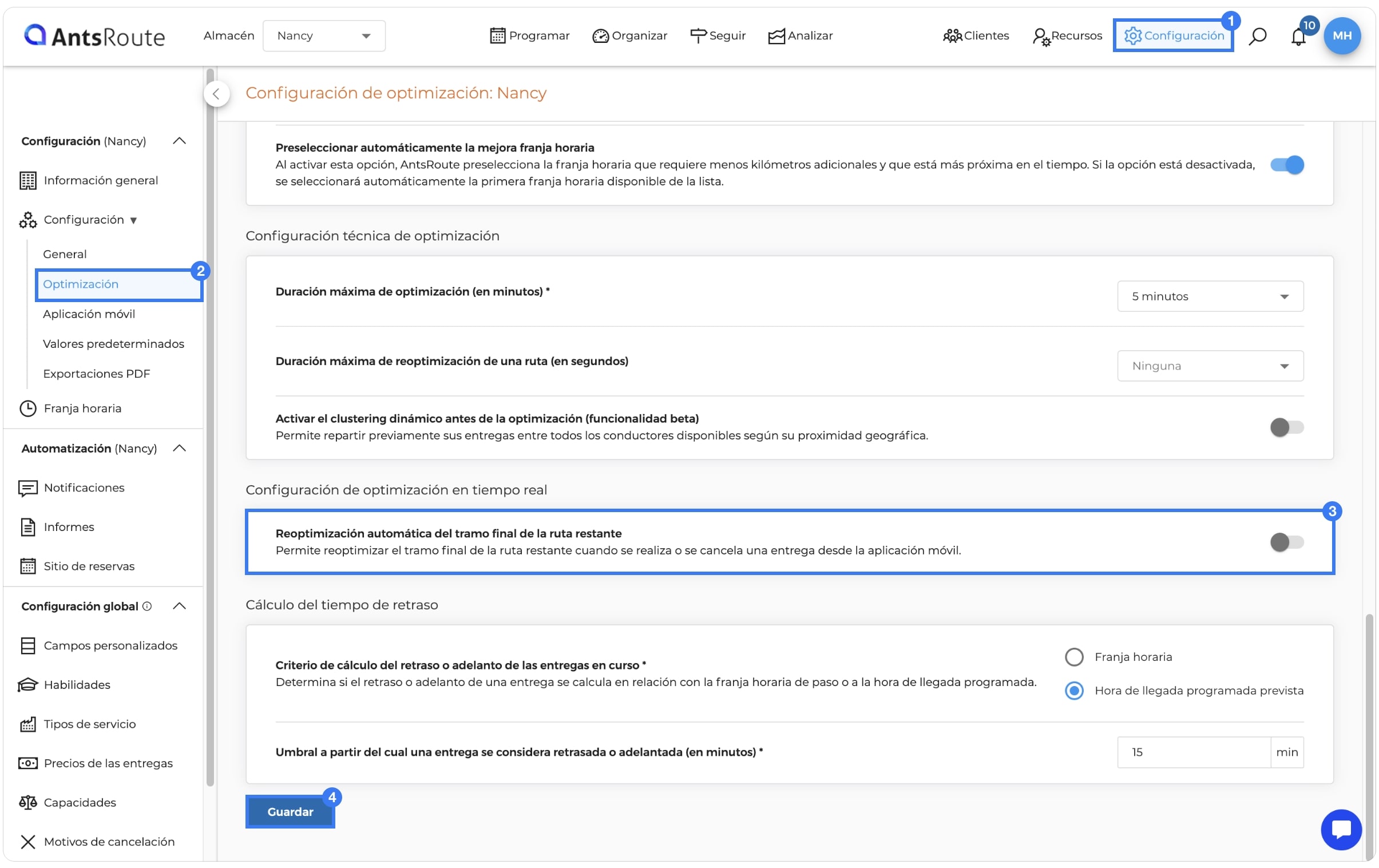Image resolution: width=1379 pixels, height=868 pixels.
Task: Select the Optimización menu item
Action: point(119,284)
